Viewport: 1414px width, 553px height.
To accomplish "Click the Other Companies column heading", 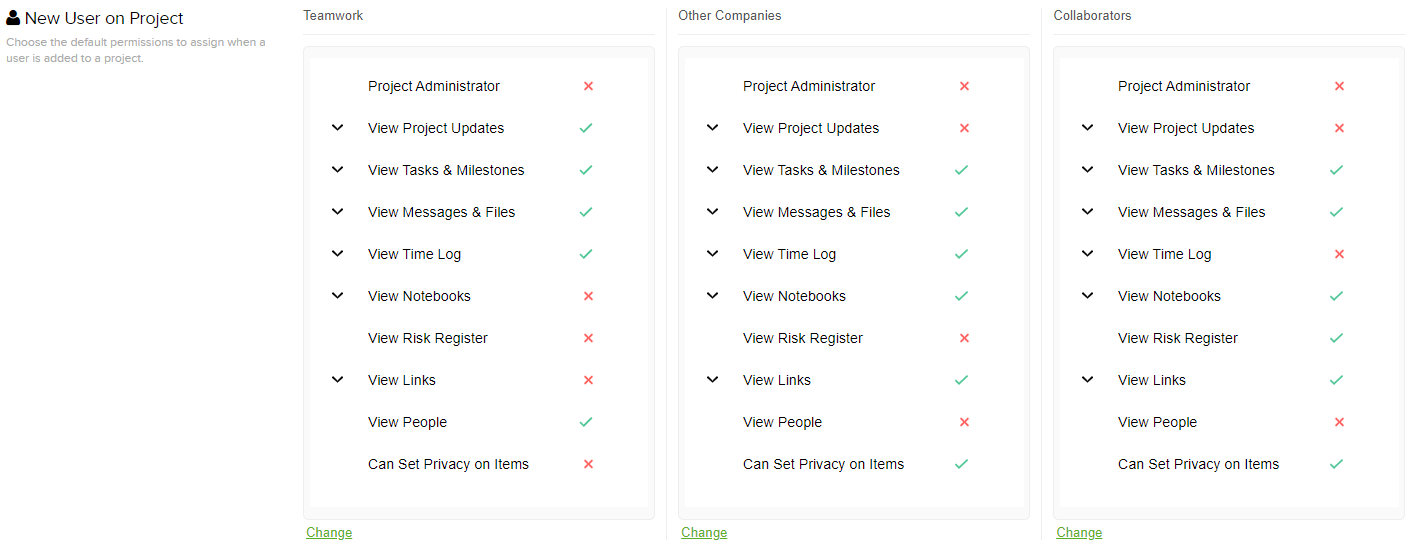I will coord(730,16).
